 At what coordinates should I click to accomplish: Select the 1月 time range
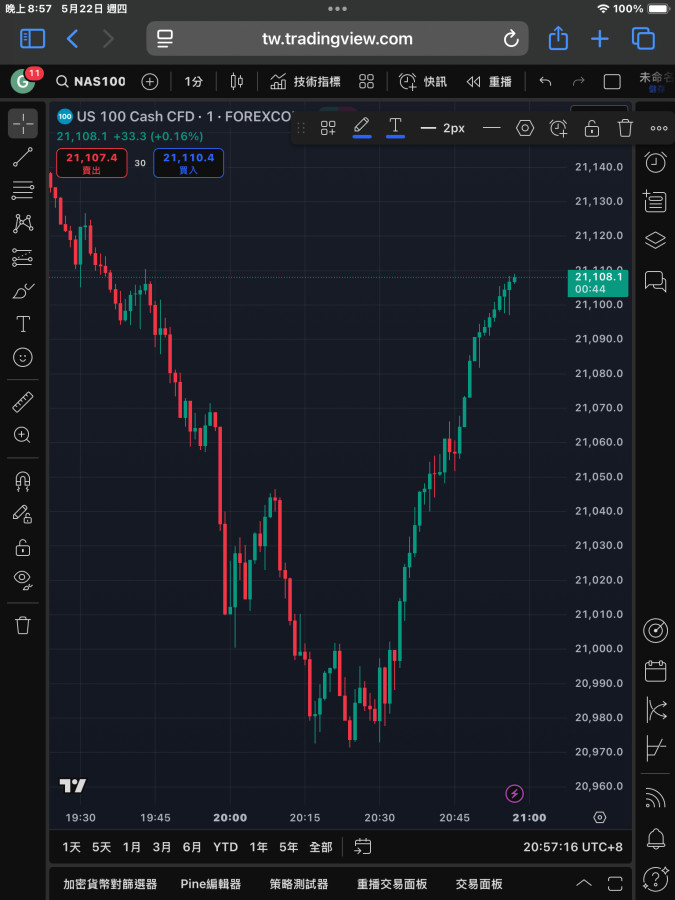132,847
